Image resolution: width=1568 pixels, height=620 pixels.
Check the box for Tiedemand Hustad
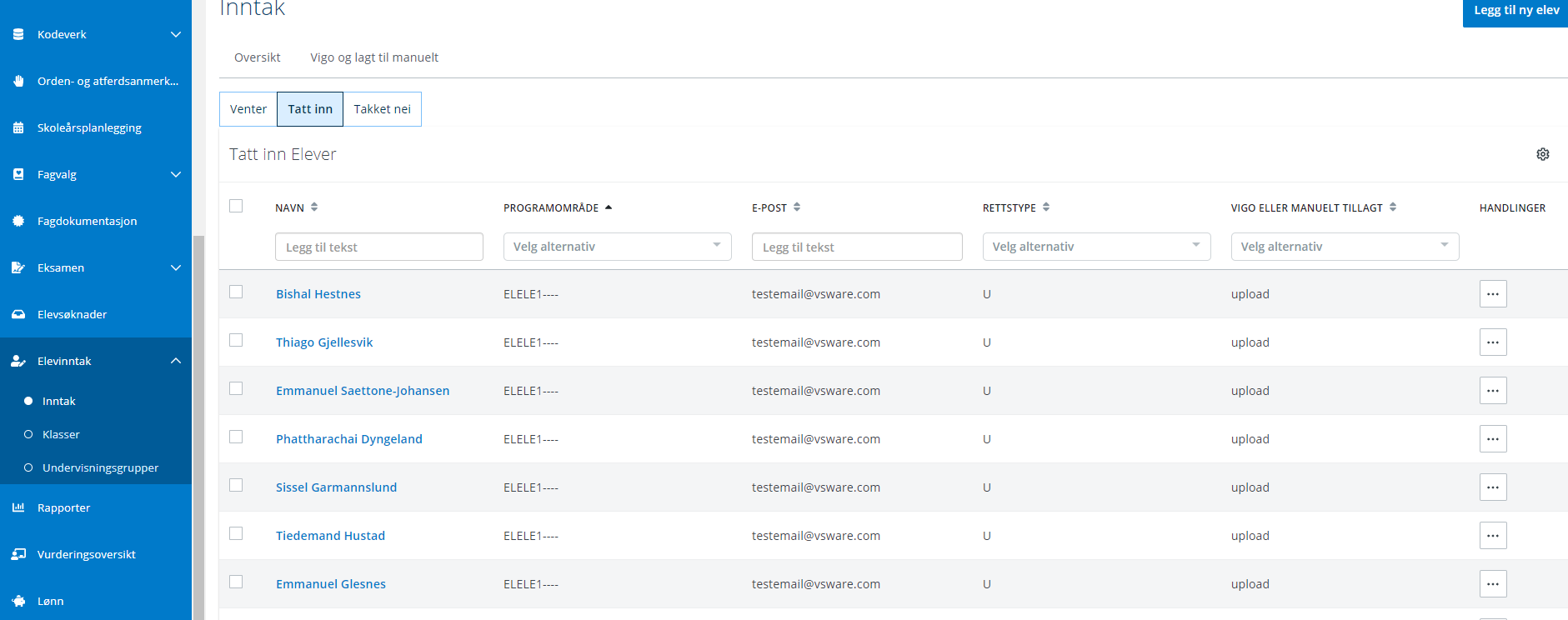click(236, 533)
